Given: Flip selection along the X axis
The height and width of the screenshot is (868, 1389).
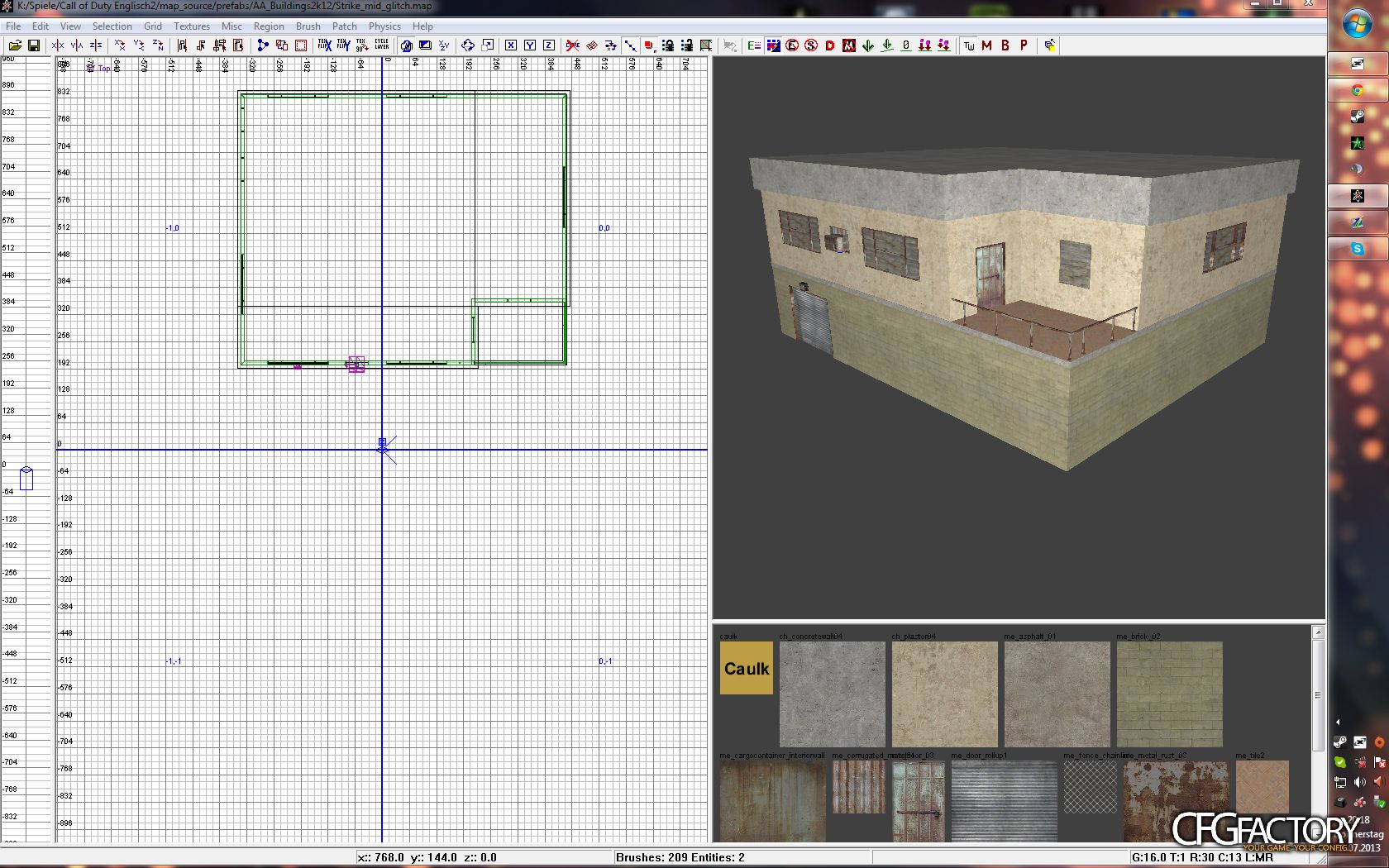Looking at the screenshot, I should 58,45.
